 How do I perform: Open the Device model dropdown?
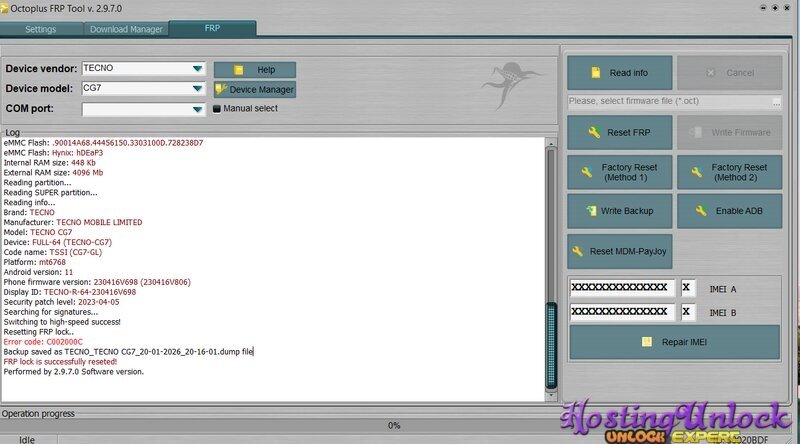point(198,88)
